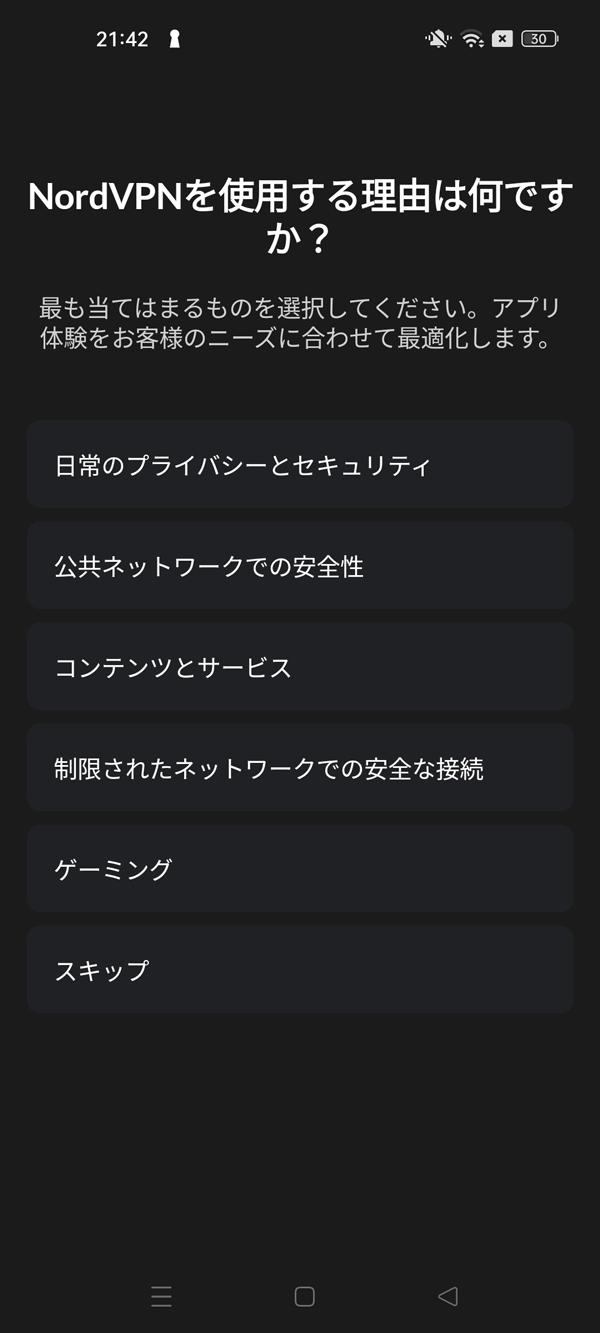This screenshot has width=600, height=1333.
Task: Pick the コンテンツとサービス option
Action: tap(300, 667)
